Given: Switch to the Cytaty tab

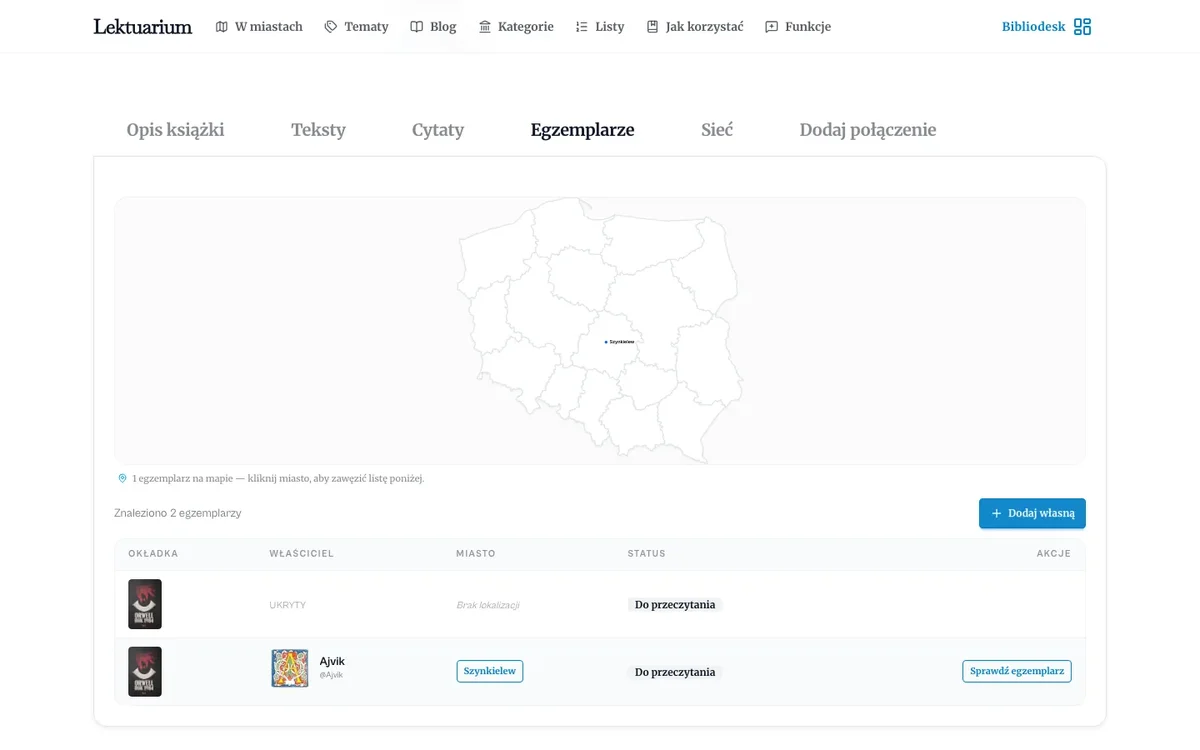Looking at the screenshot, I should point(438,130).
